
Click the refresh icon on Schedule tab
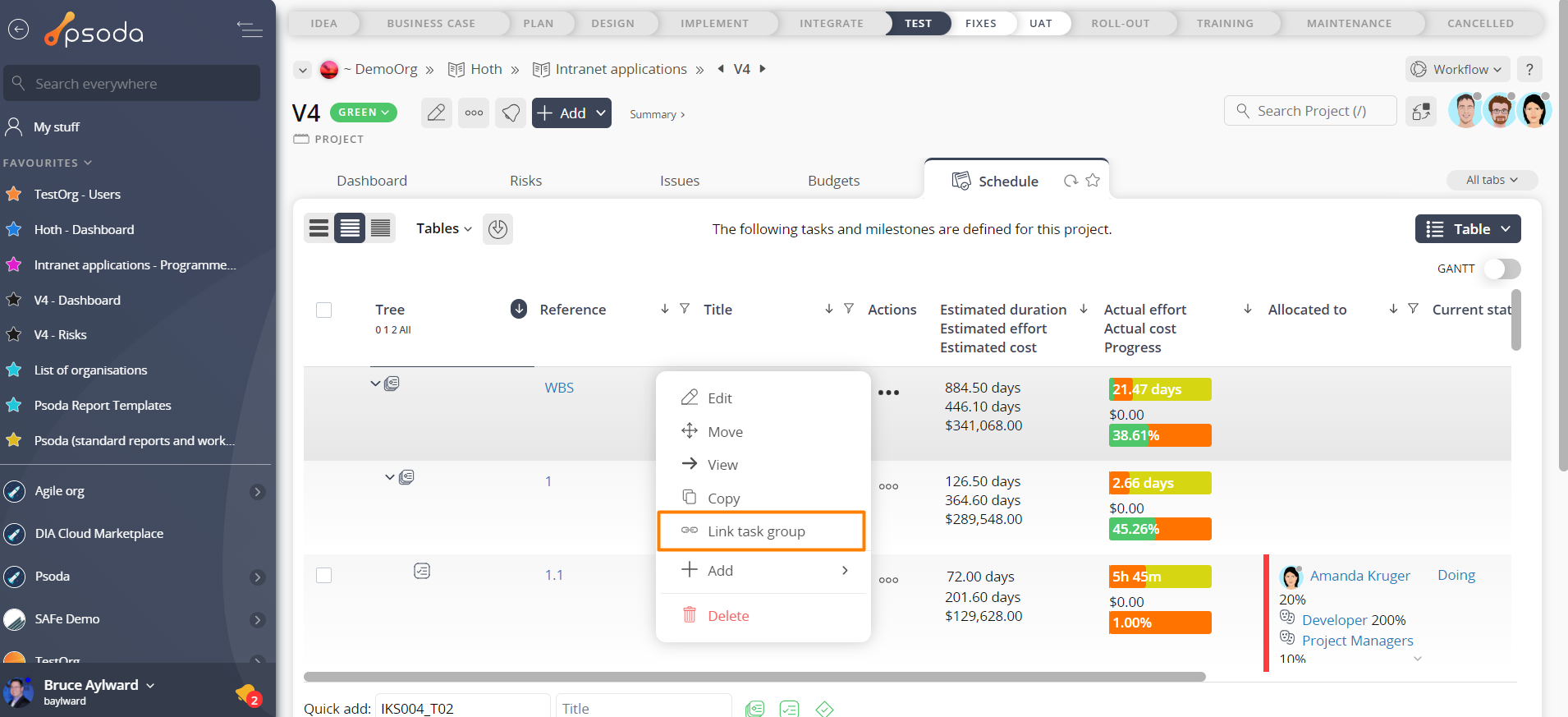pos(1070,181)
